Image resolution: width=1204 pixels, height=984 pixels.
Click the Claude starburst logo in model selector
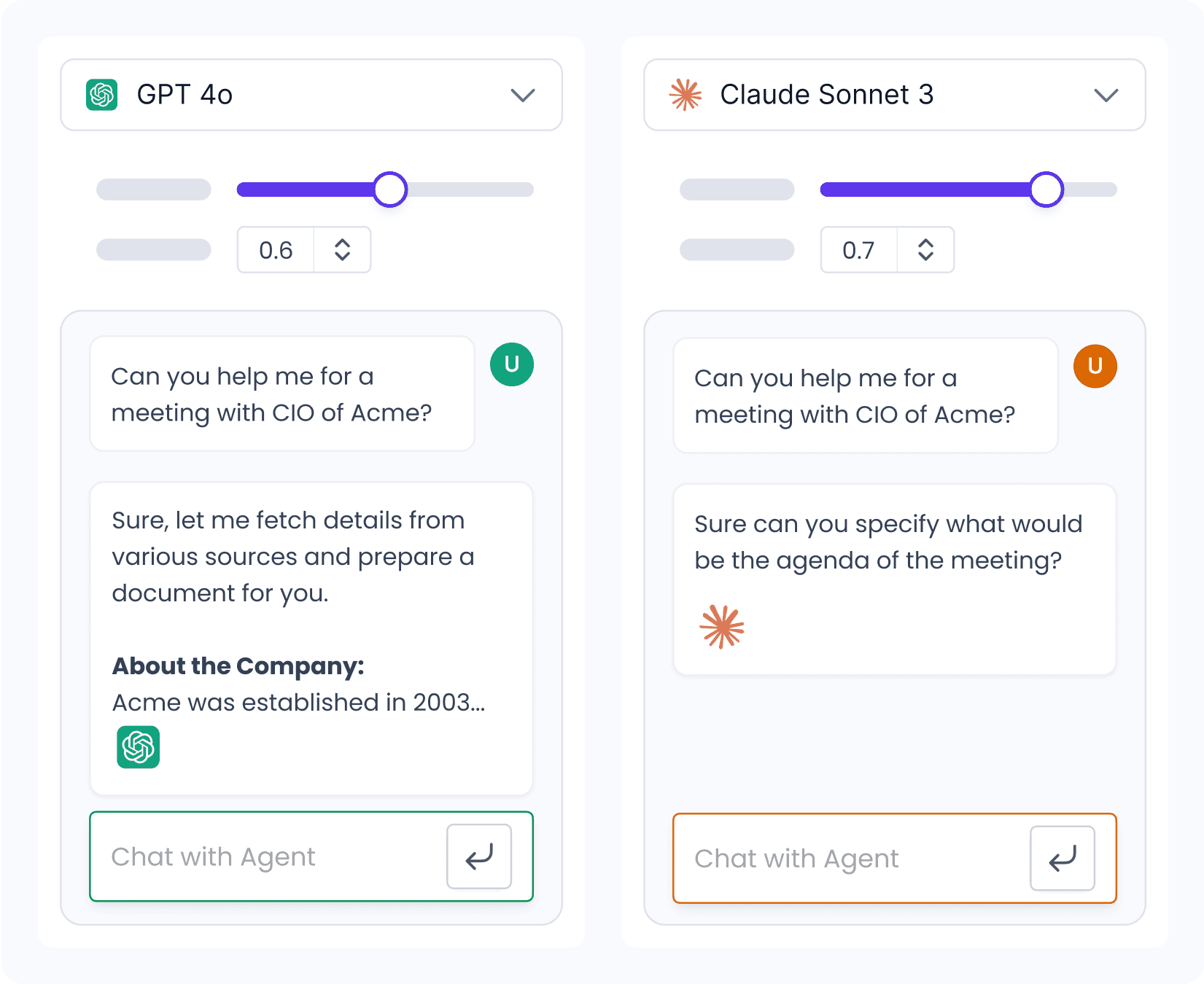(685, 95)
